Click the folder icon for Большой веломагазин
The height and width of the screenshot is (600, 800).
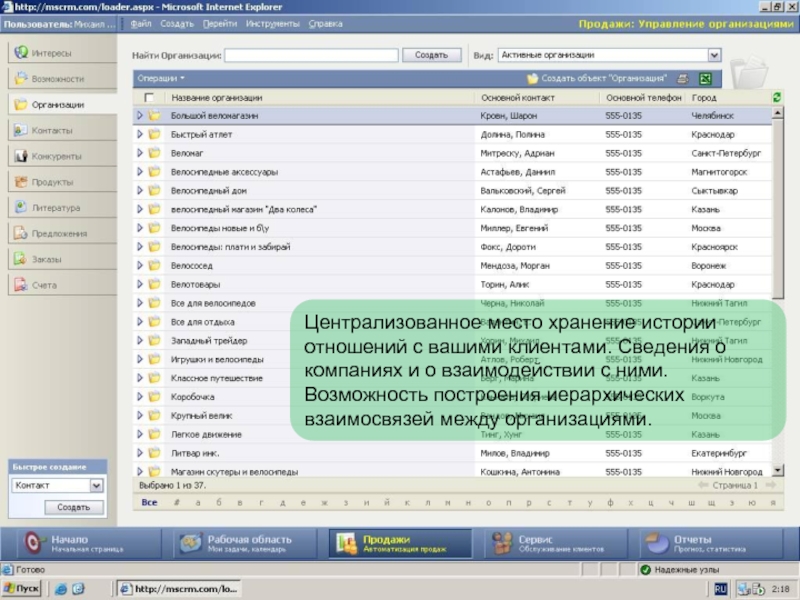(x=154, y=116)
